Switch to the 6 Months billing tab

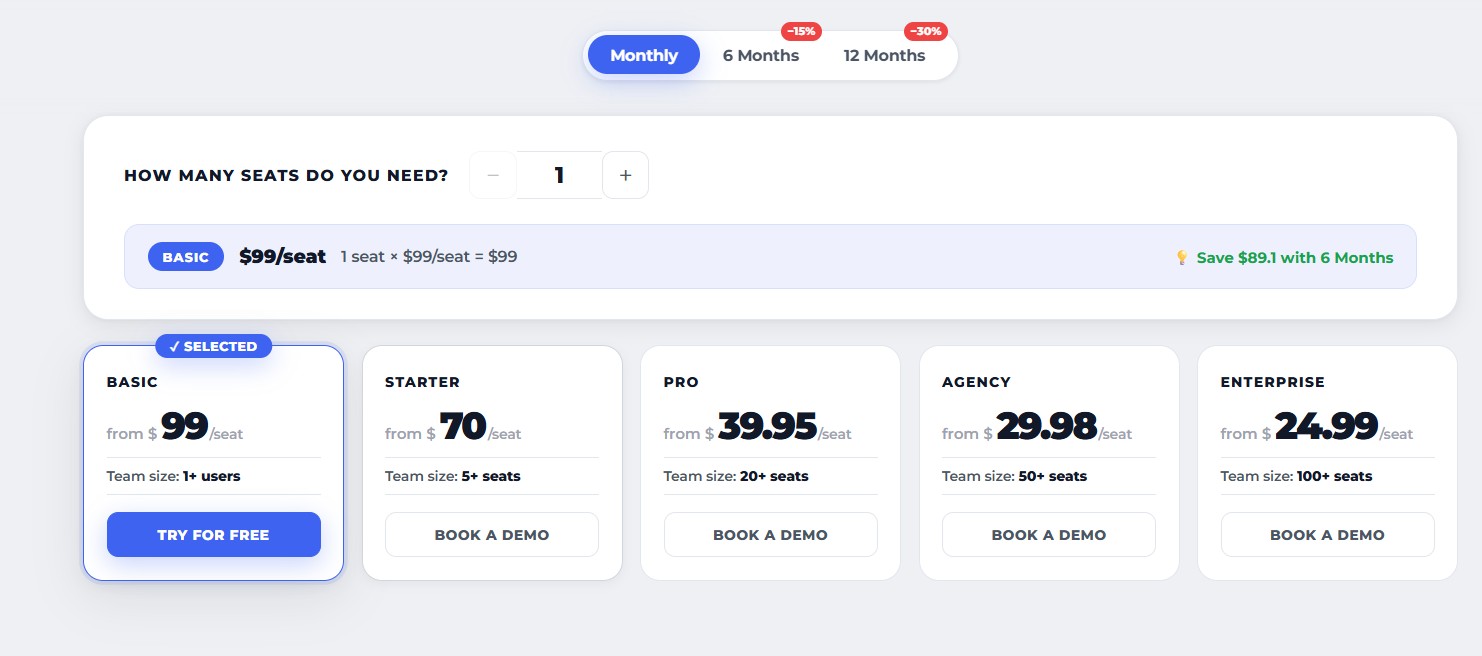pos(761,55)
